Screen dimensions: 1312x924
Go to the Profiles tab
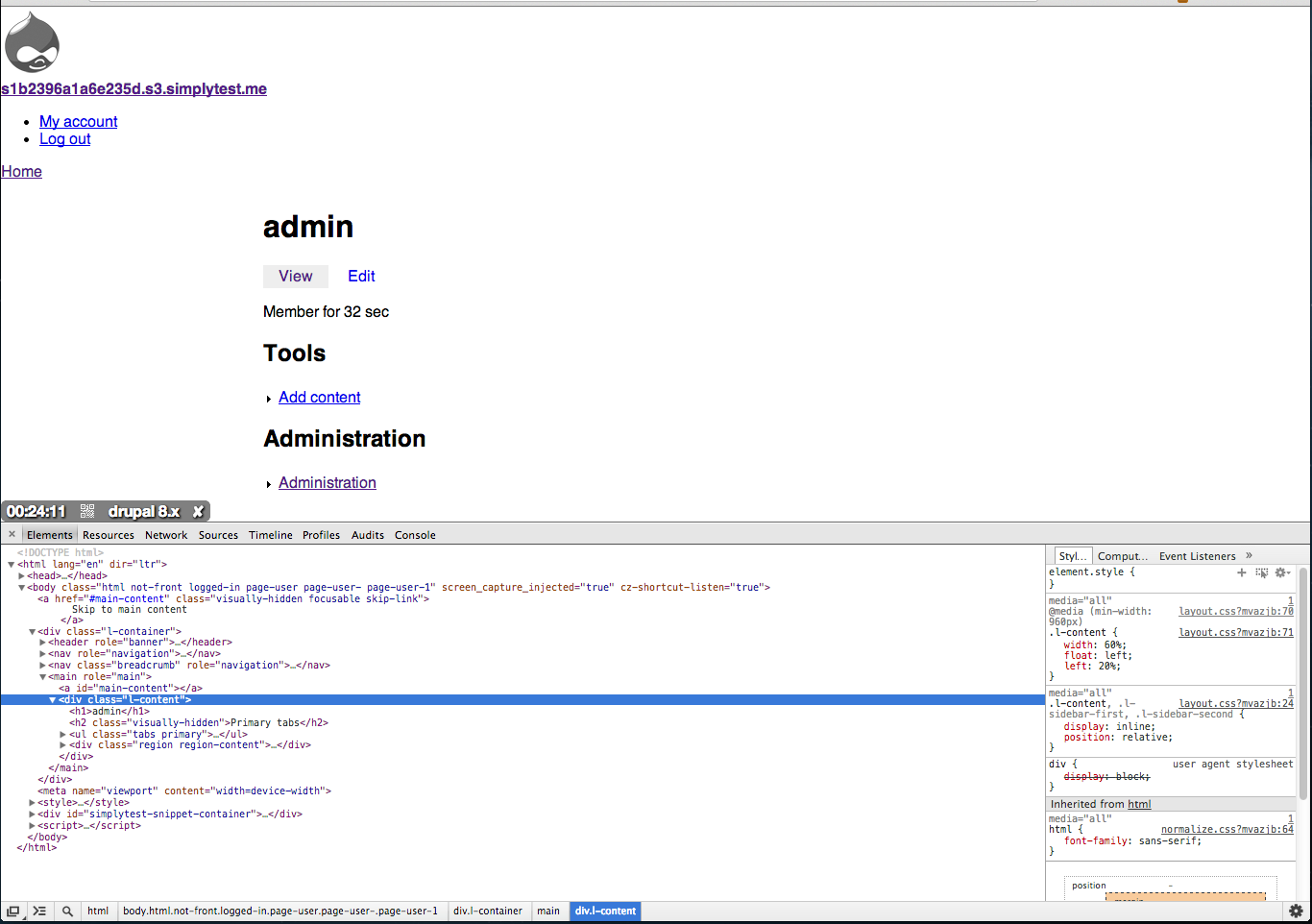pyautogui.click(x=321, y=535)
